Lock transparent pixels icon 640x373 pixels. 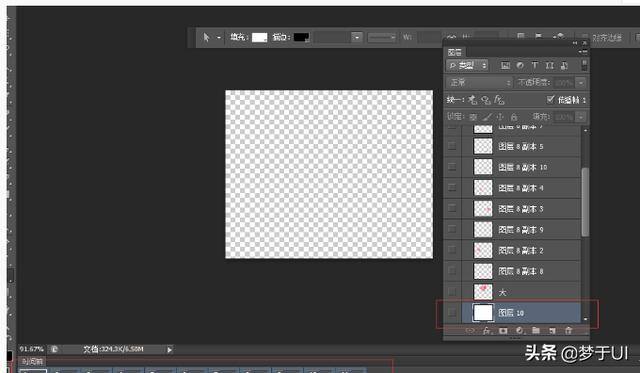(473, 117)
